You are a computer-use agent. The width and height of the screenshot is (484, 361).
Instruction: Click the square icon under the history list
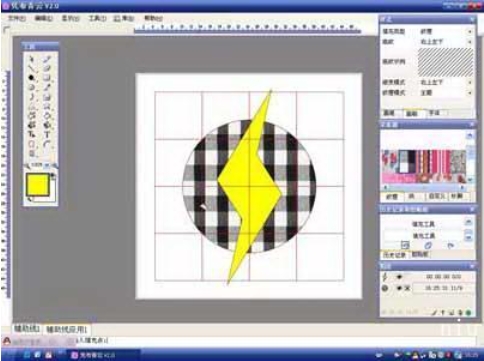(x=405, y=245)
